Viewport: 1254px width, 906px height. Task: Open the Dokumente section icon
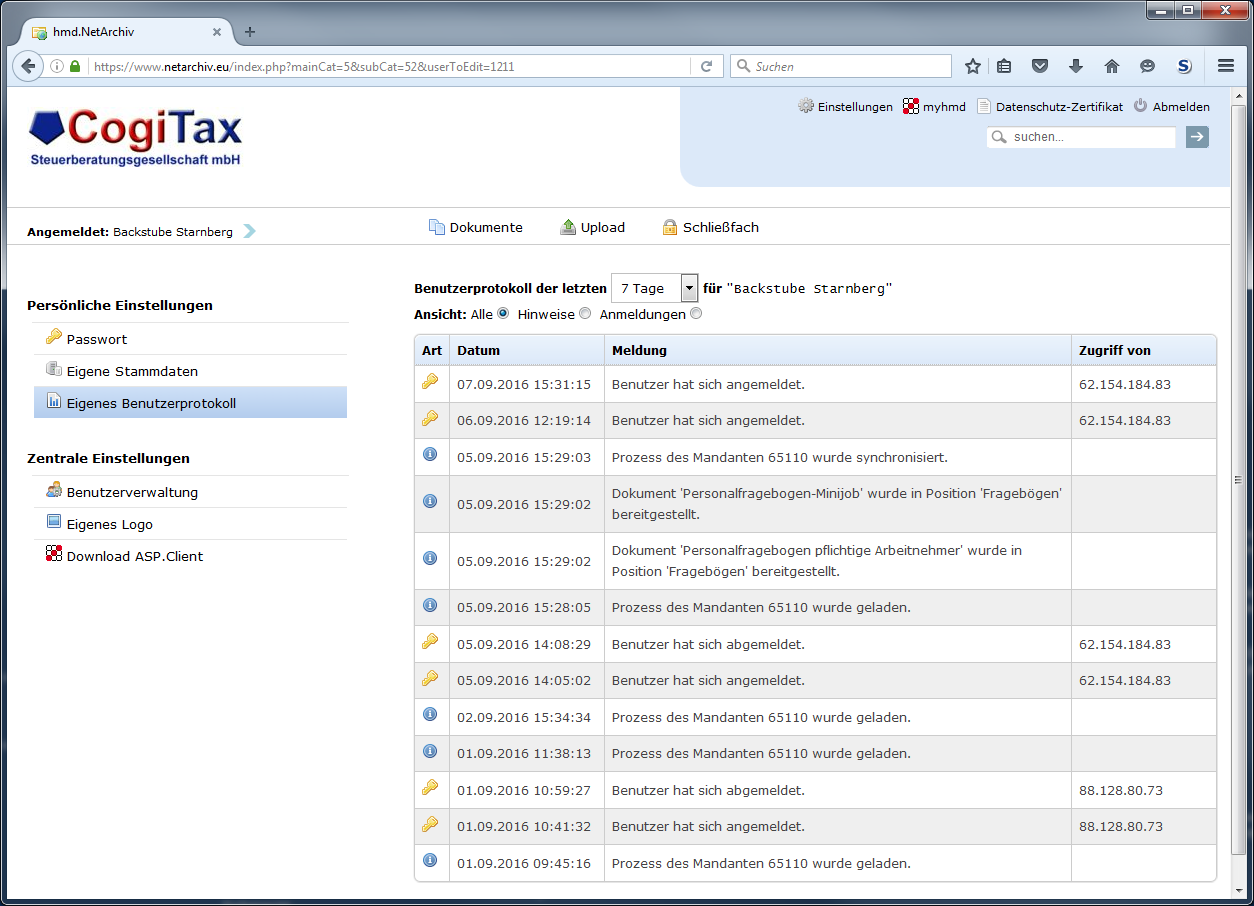(437, 226)
